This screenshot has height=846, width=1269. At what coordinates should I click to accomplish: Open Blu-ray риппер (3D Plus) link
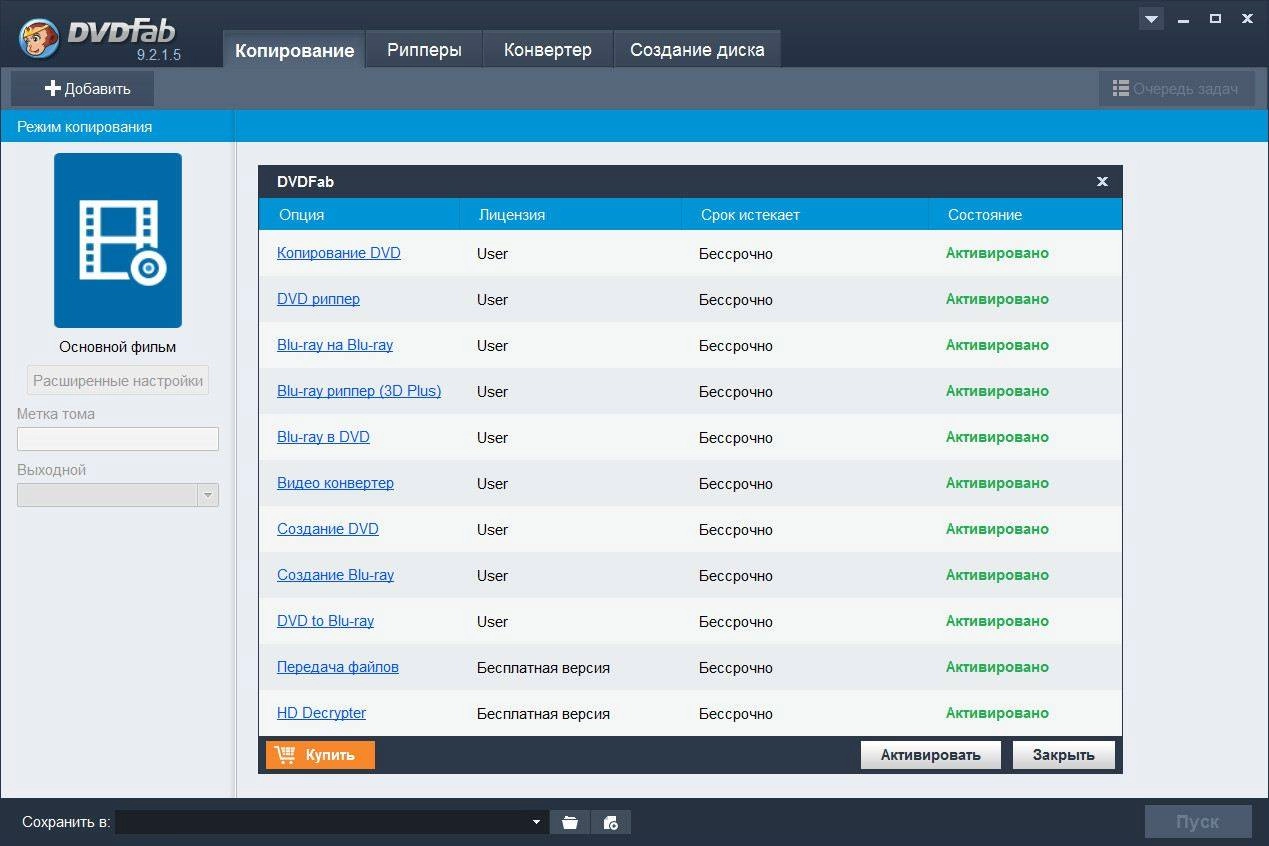(359, 391)
